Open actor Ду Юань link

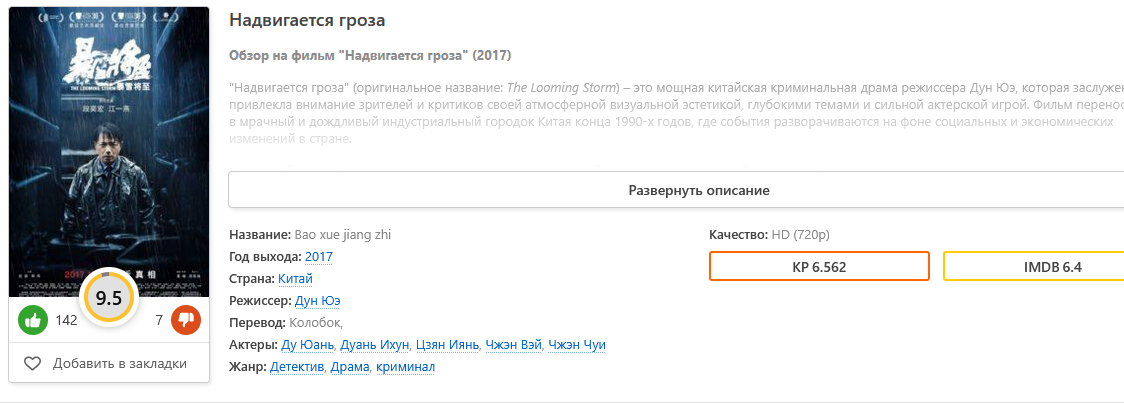click(308, 345)
